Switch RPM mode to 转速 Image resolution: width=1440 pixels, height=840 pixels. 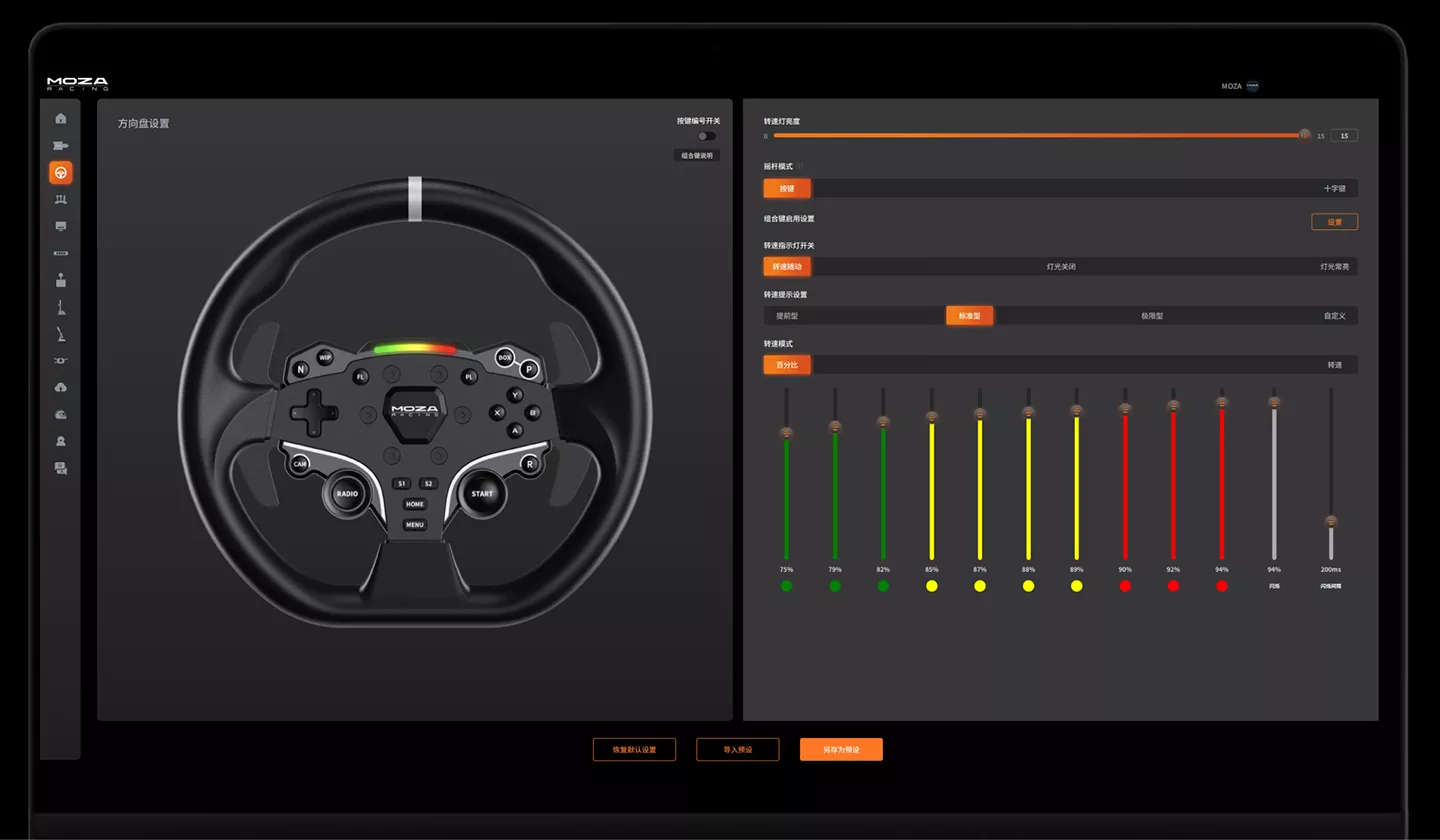click(1334, 365)
